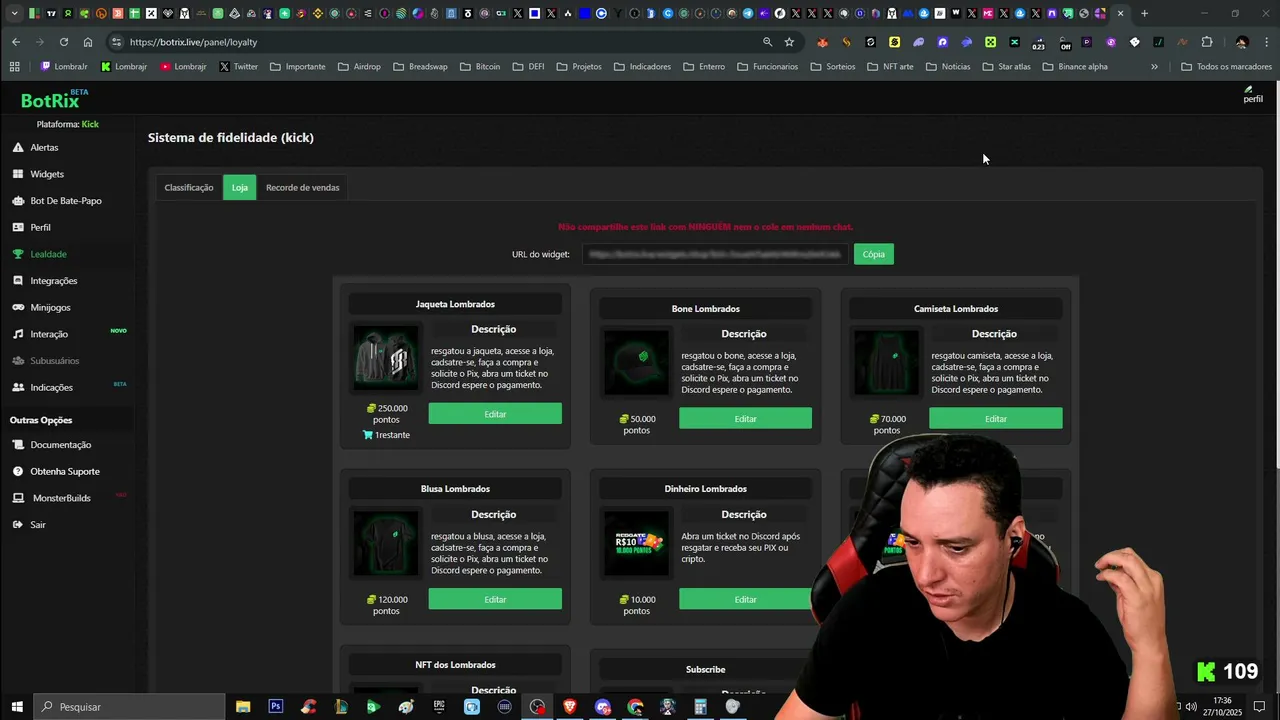Viewport: 1280px width, 720px height.
Task: Click the Jaqueta Lombrados product image
Action: coord(386,358)
